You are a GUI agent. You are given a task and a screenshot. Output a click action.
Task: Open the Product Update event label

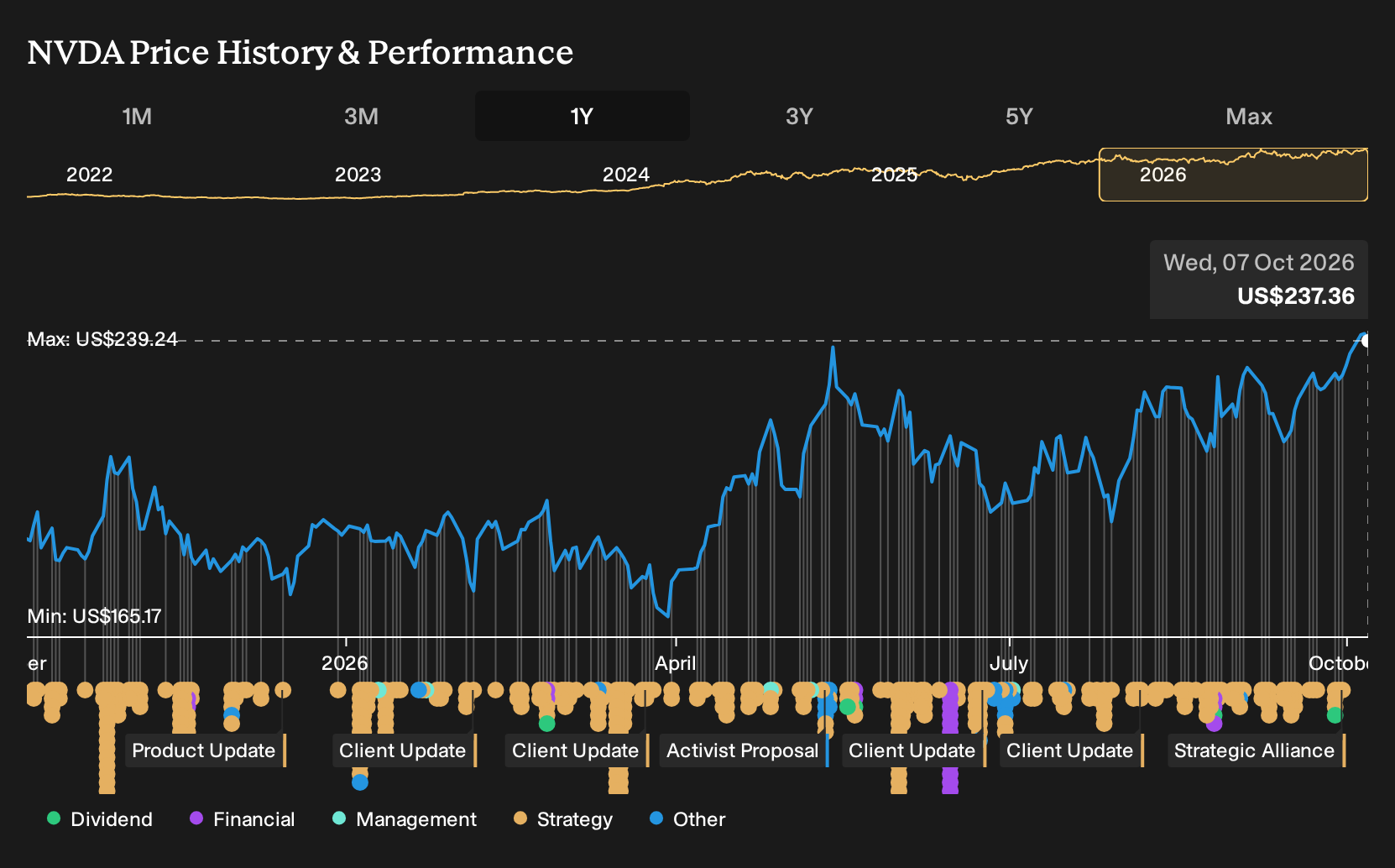(x=204, y=750)
